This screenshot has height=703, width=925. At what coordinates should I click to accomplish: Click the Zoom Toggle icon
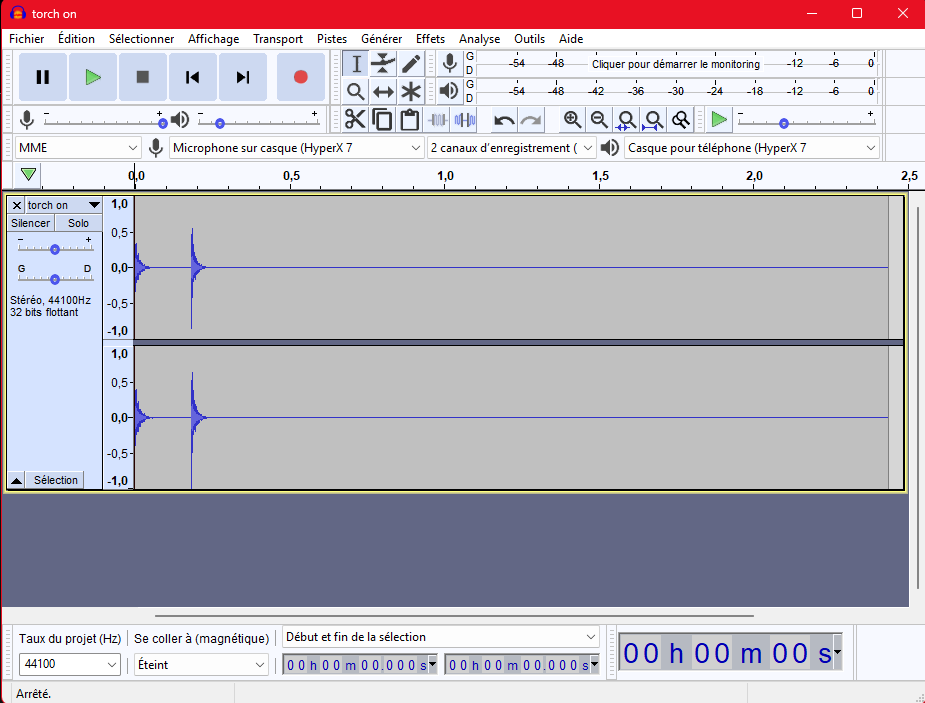680,120
